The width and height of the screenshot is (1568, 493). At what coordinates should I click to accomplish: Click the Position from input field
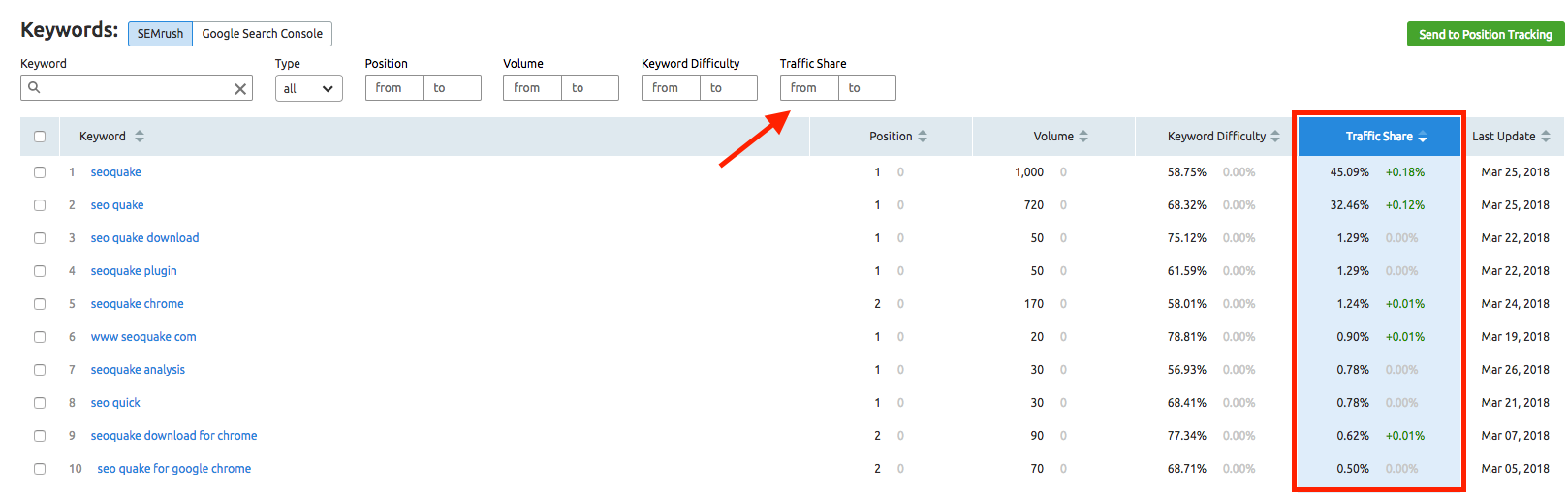(394, 88)
